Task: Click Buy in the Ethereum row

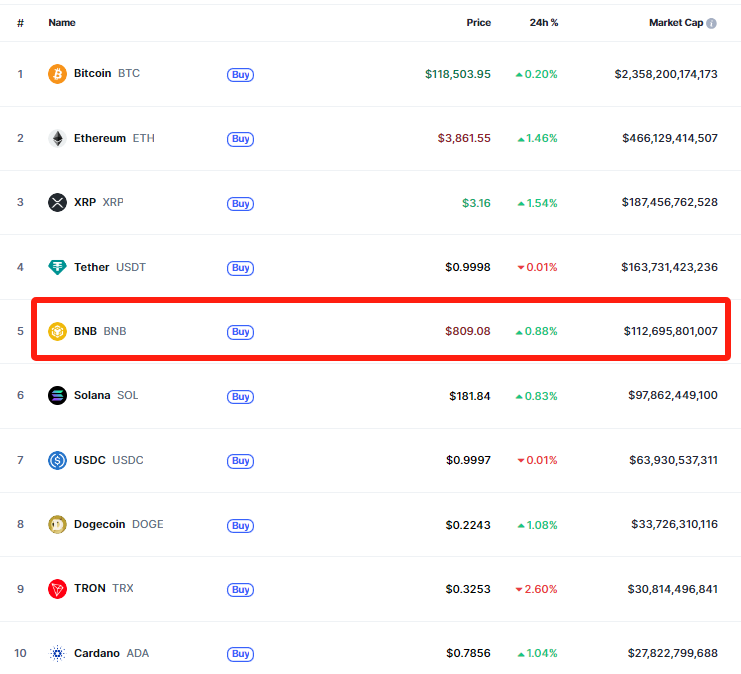Action: [241, 139]
